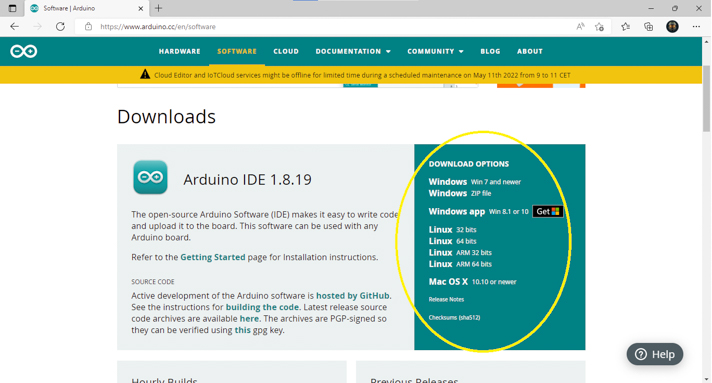Expand the DOCUMENTATION dropdown
712x383 pixels.
(x=353, y=51)
